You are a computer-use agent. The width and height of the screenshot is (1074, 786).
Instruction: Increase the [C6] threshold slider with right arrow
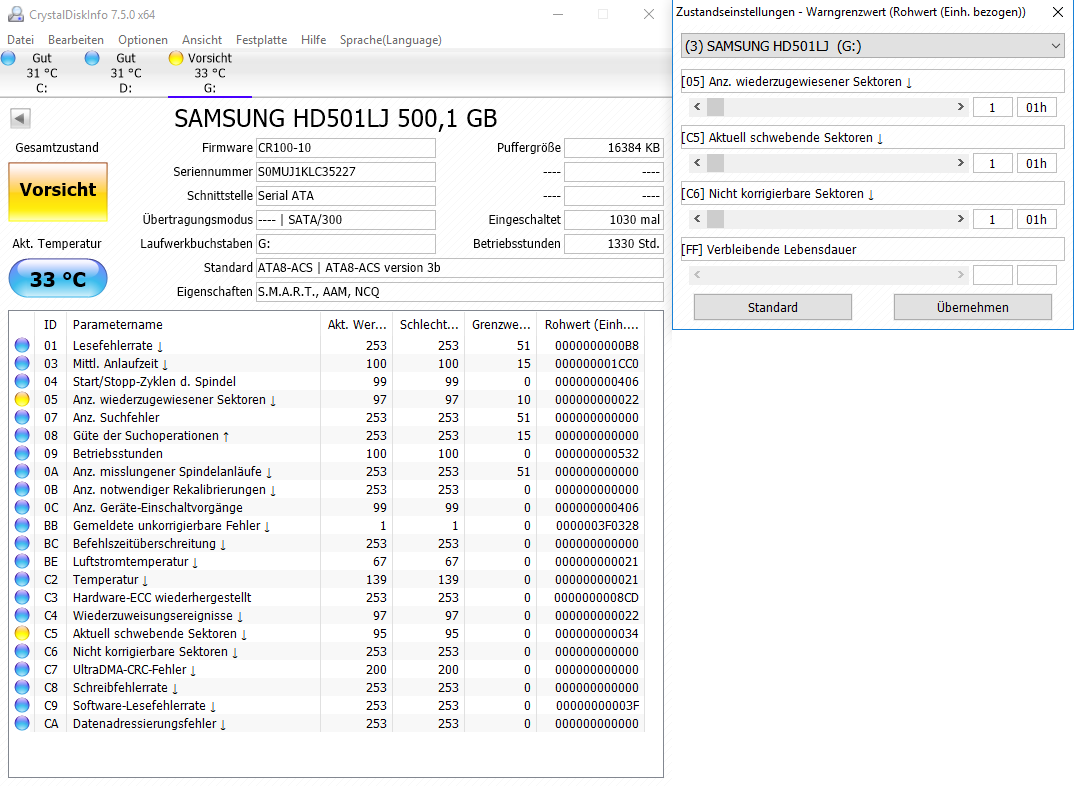pos(960,219)
